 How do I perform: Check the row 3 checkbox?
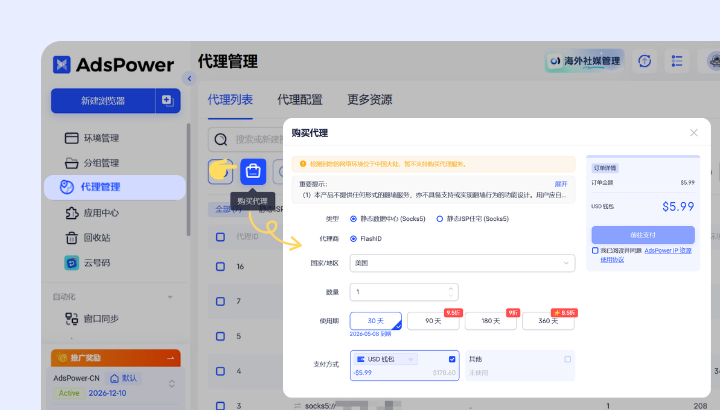[220, 406]
